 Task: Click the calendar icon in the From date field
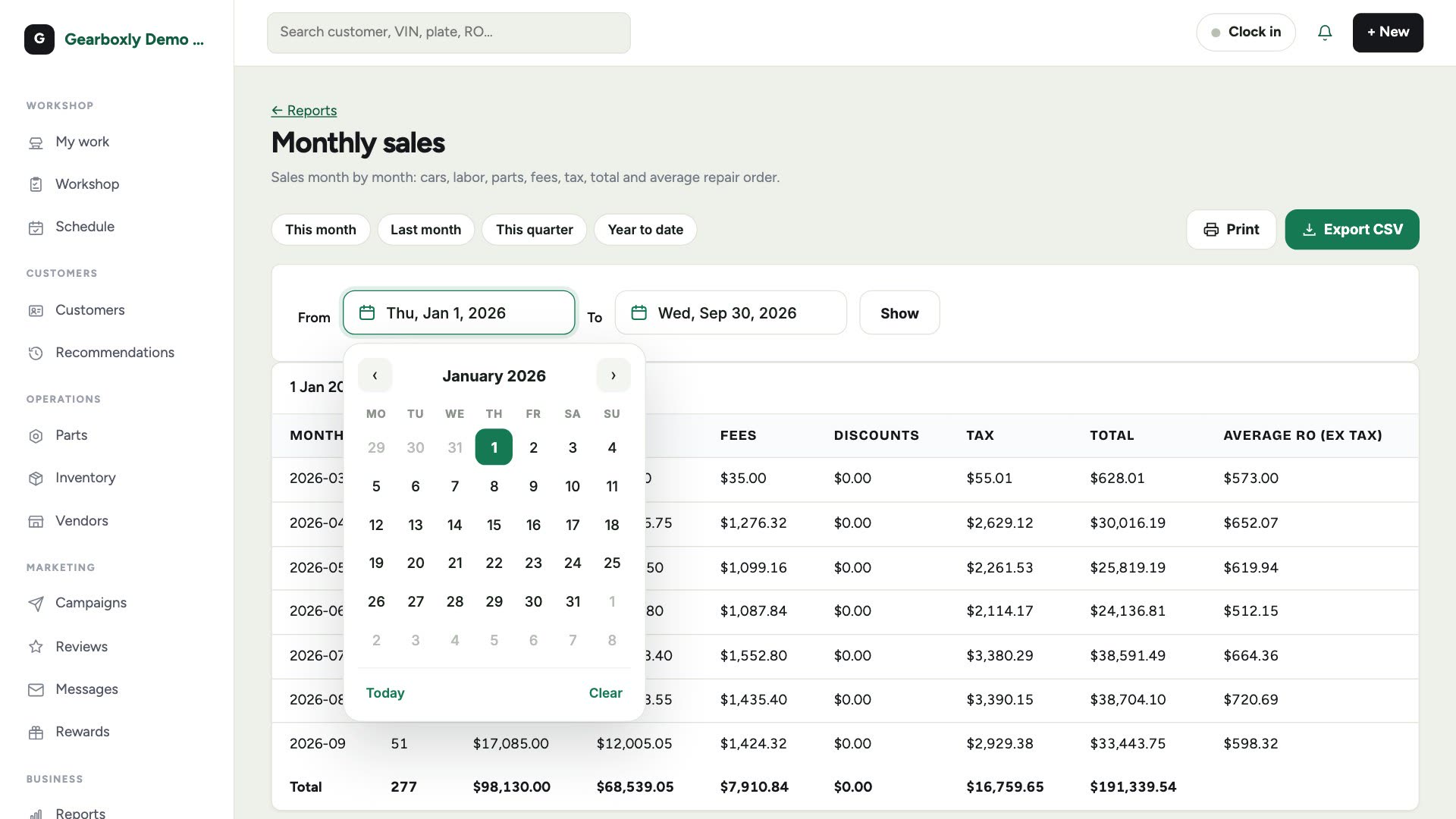[367, 312]
